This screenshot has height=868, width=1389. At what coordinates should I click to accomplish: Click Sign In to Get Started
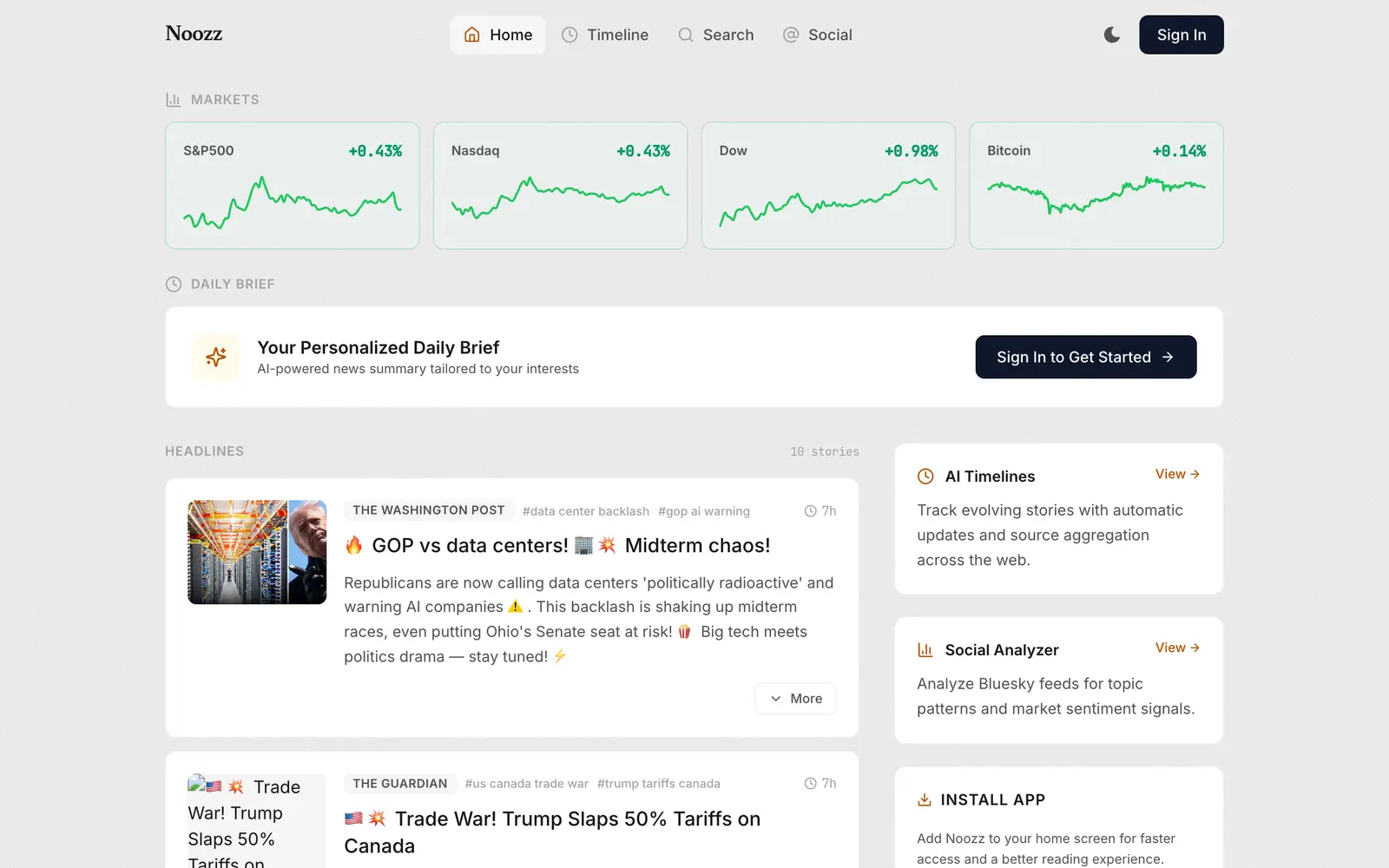[x=1085, y=357]
